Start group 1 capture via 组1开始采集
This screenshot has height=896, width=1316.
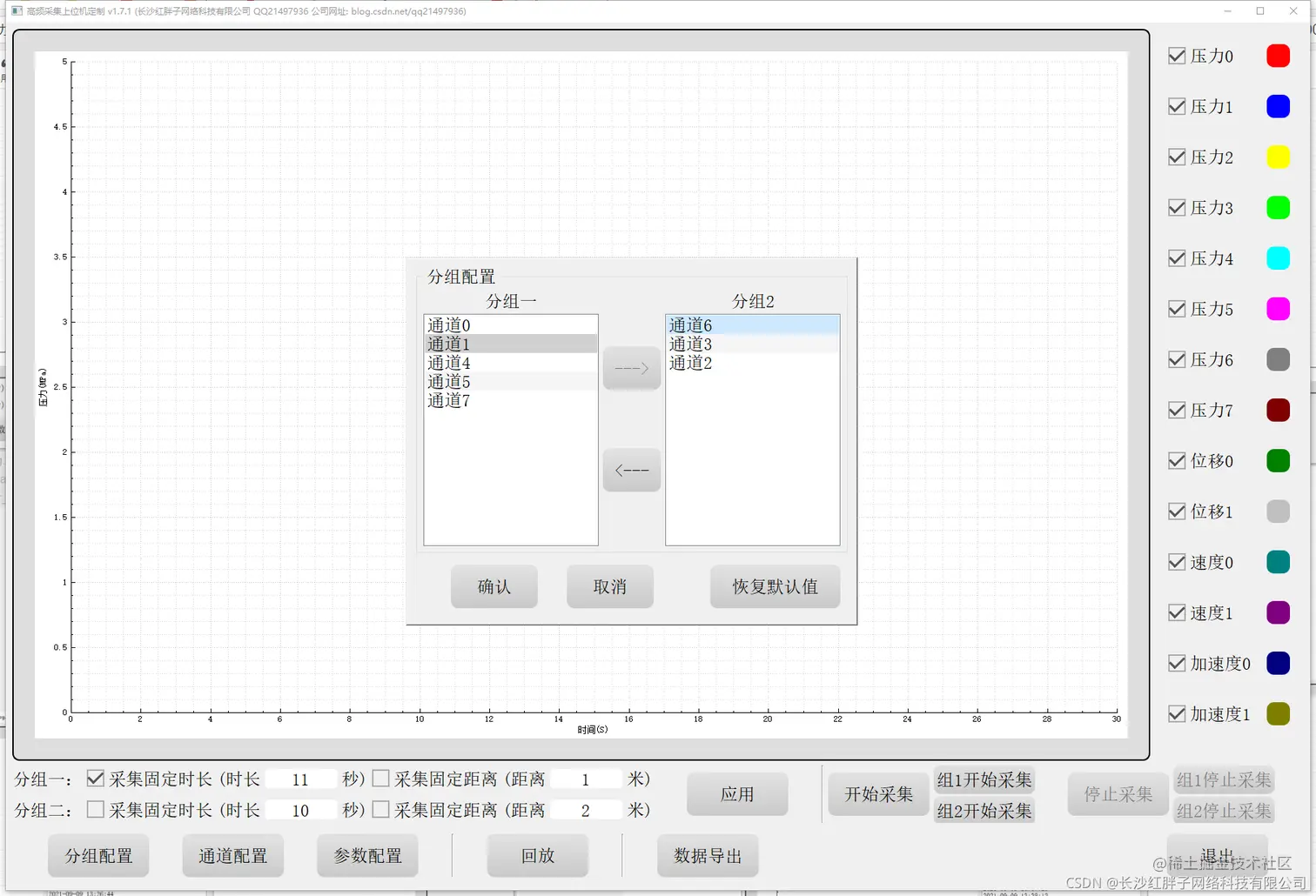click(984, 779)
